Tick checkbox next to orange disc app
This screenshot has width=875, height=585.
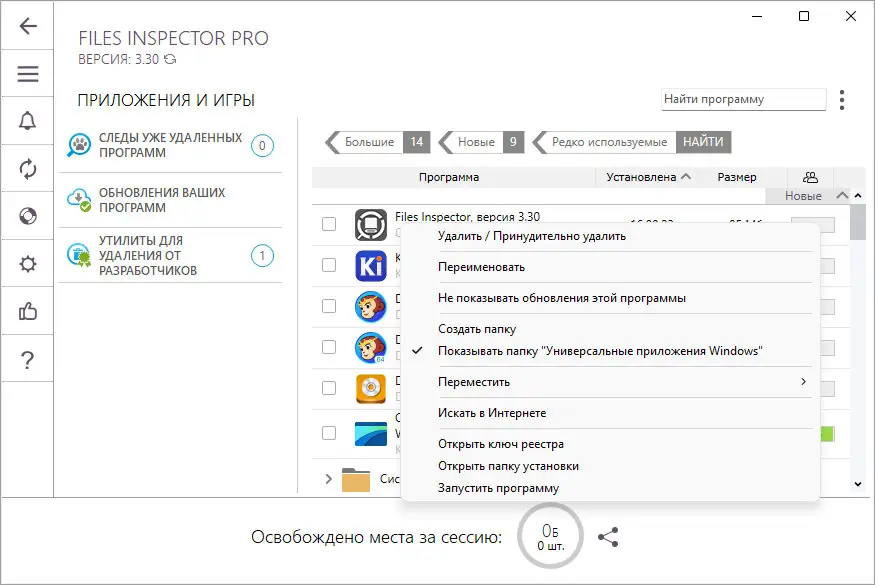point(329,388)
